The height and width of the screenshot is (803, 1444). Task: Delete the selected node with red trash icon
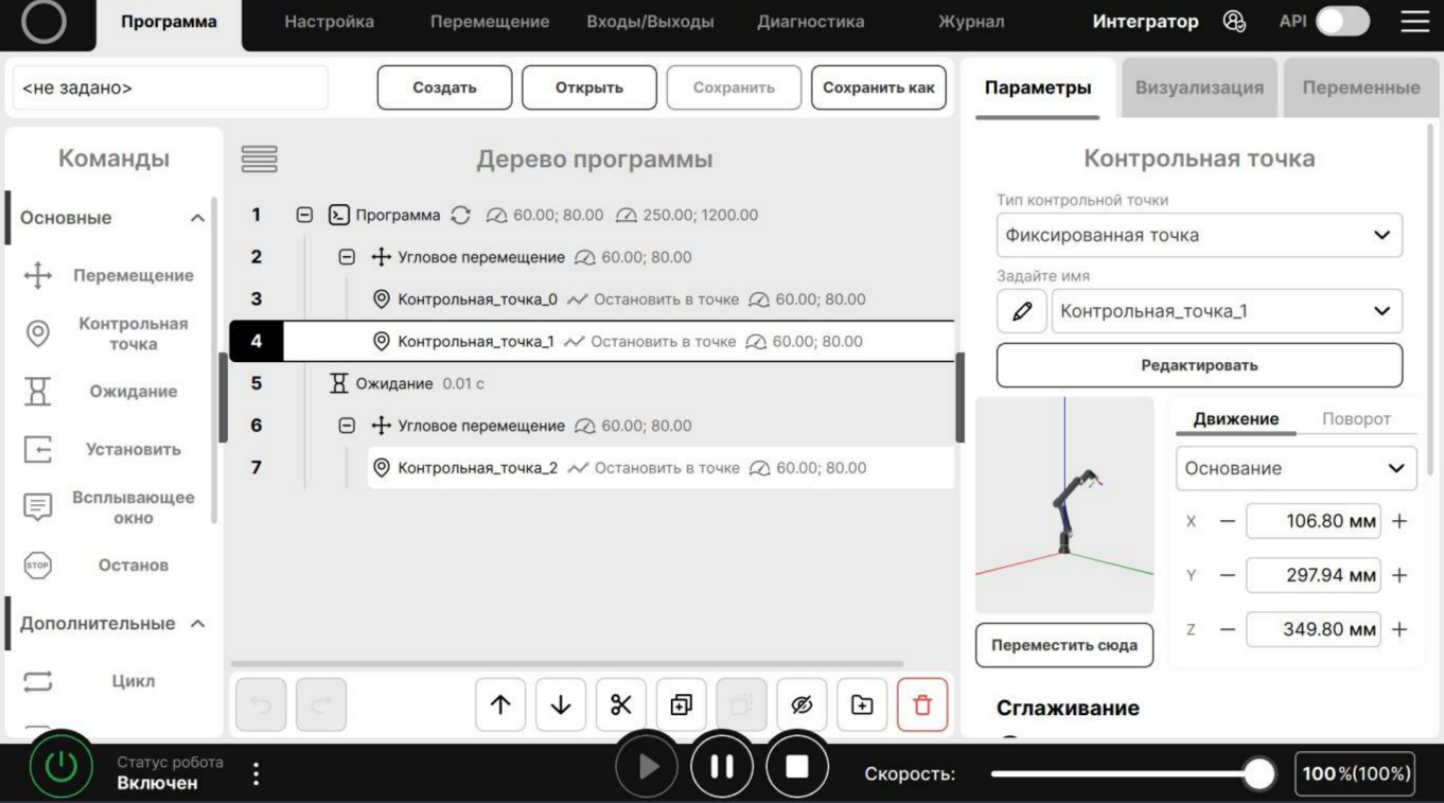click(x=922, y=705)
